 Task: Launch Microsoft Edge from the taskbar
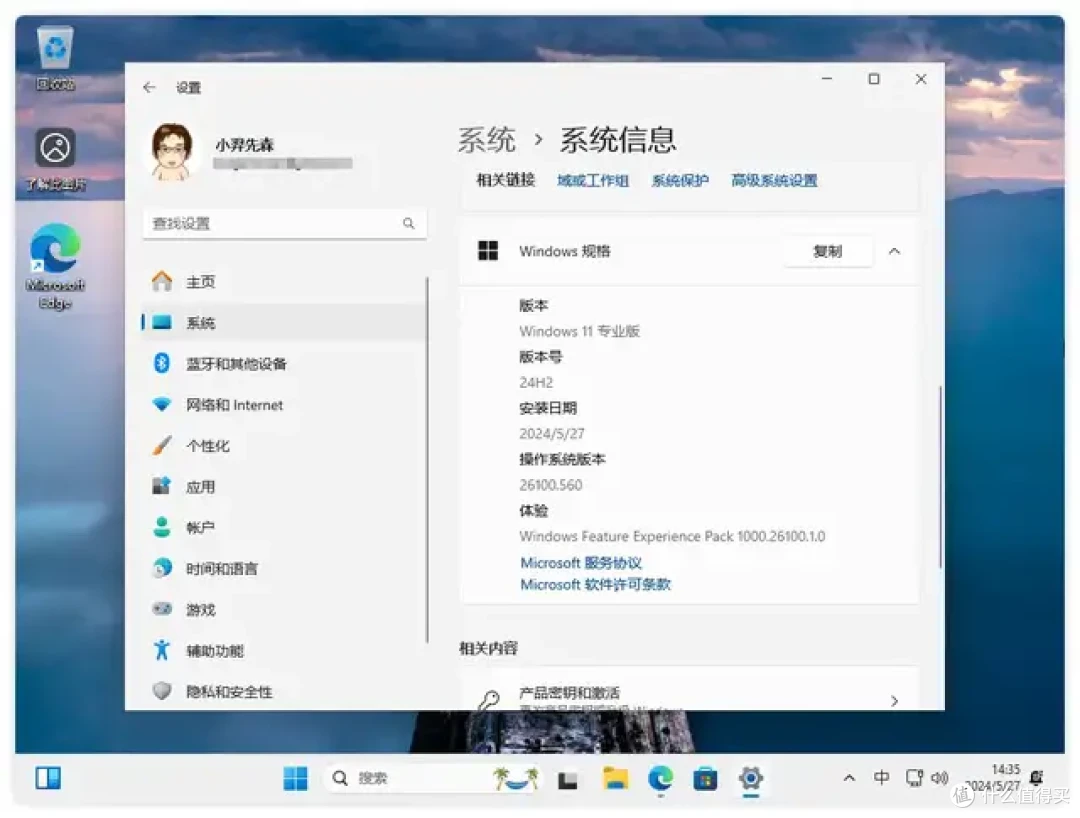click(660, 777)
